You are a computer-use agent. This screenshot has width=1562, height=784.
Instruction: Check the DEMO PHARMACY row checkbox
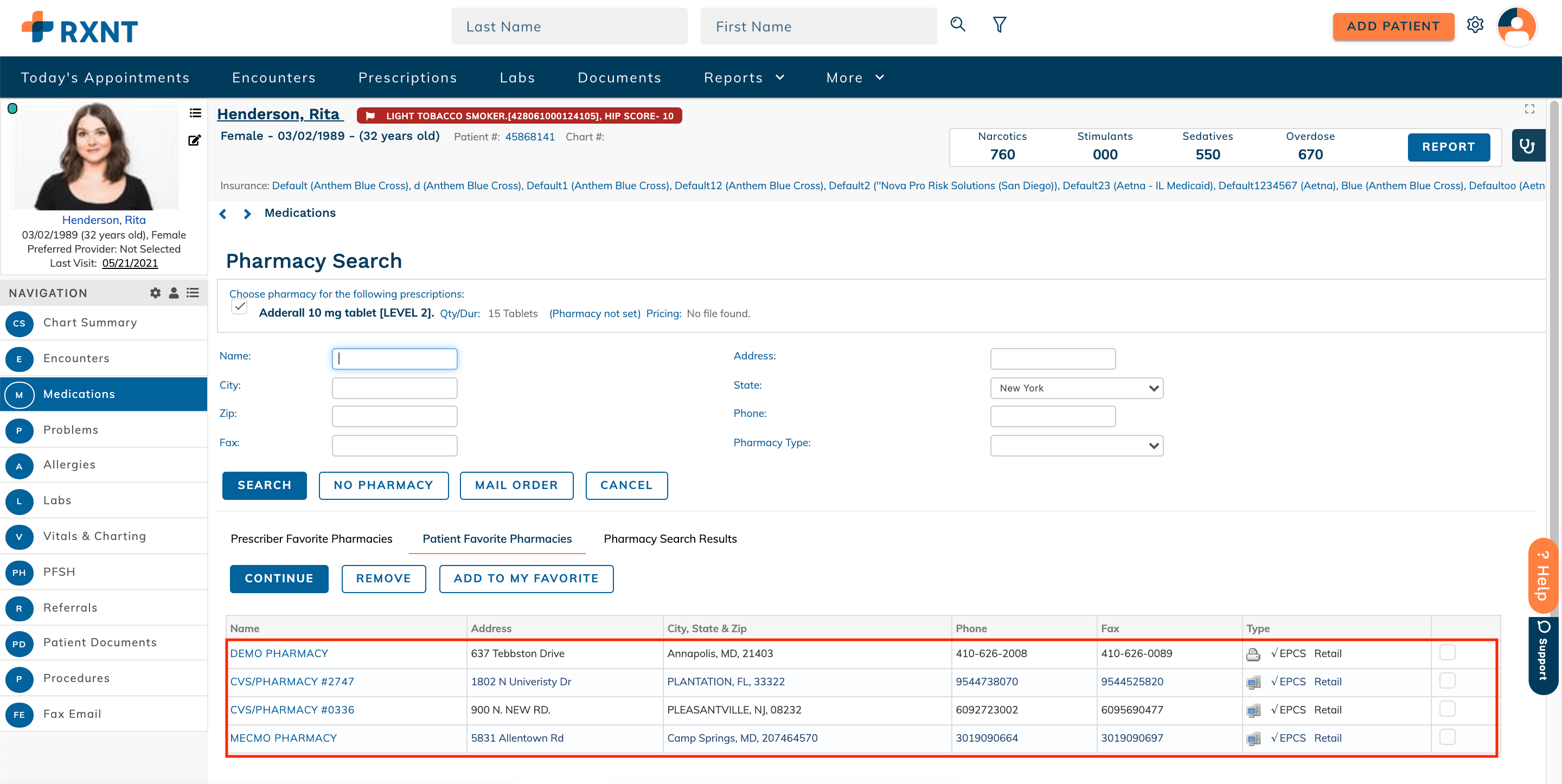click(x=1447, y=652)
